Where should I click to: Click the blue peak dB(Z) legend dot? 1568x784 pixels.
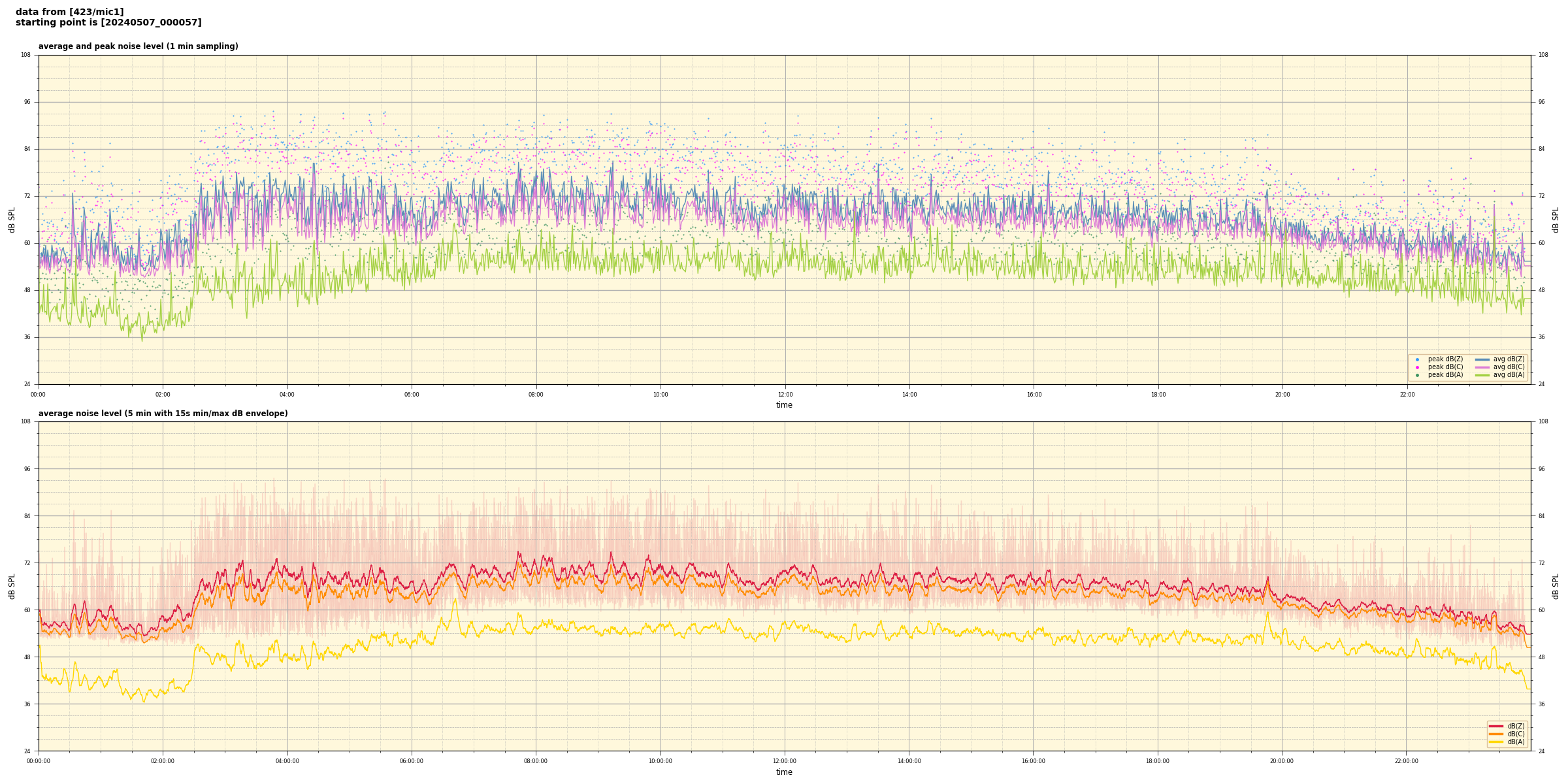coord(1417,359)
